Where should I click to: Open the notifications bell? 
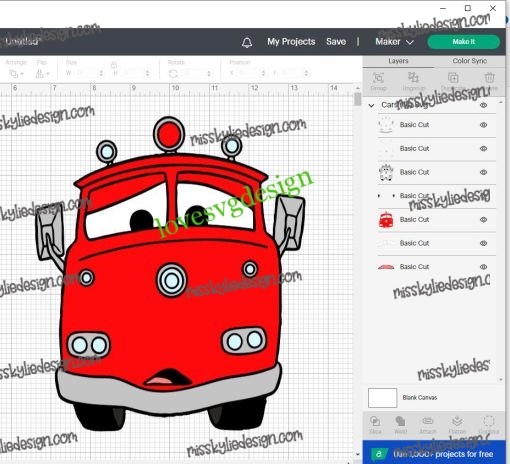point(247,42)
